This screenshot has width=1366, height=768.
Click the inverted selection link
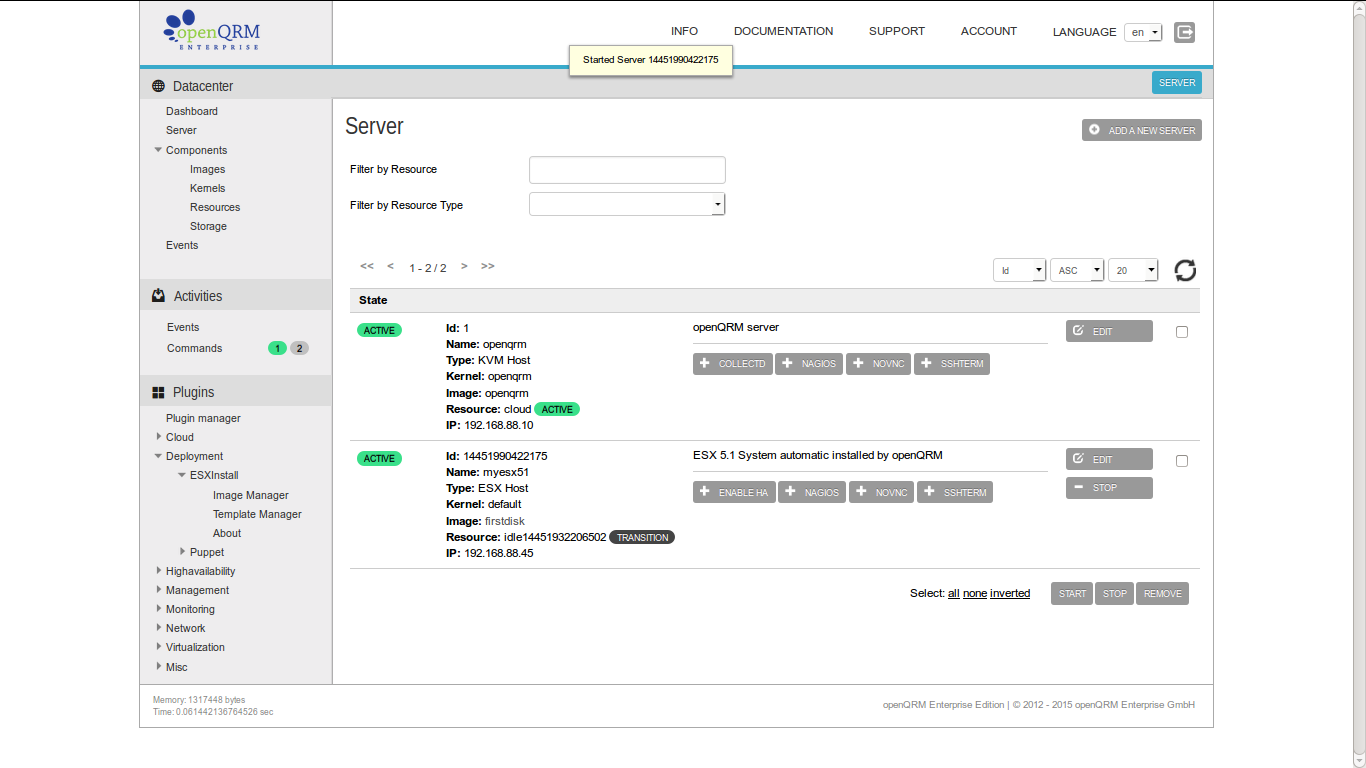[x=1010, y=593]
